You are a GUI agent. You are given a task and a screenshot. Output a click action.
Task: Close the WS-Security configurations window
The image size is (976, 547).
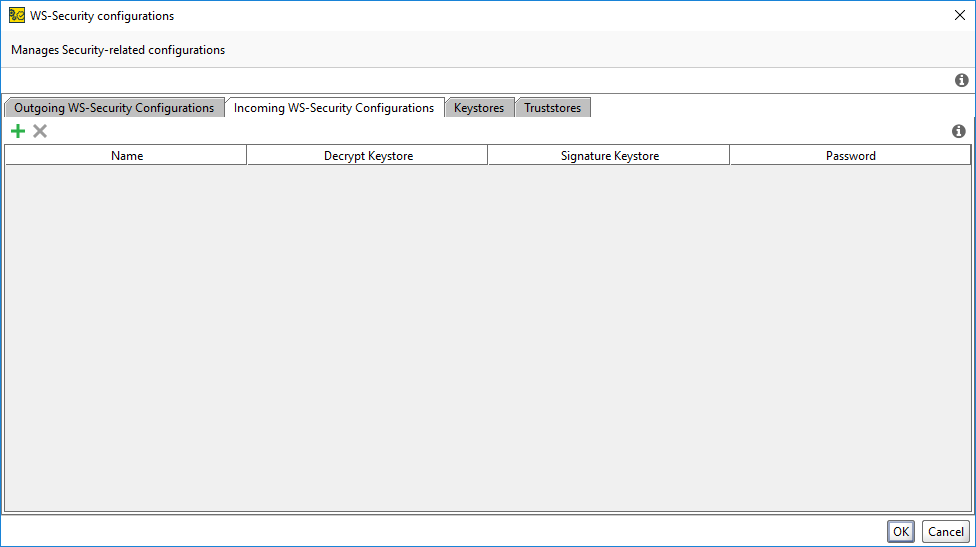click(960, 16)
